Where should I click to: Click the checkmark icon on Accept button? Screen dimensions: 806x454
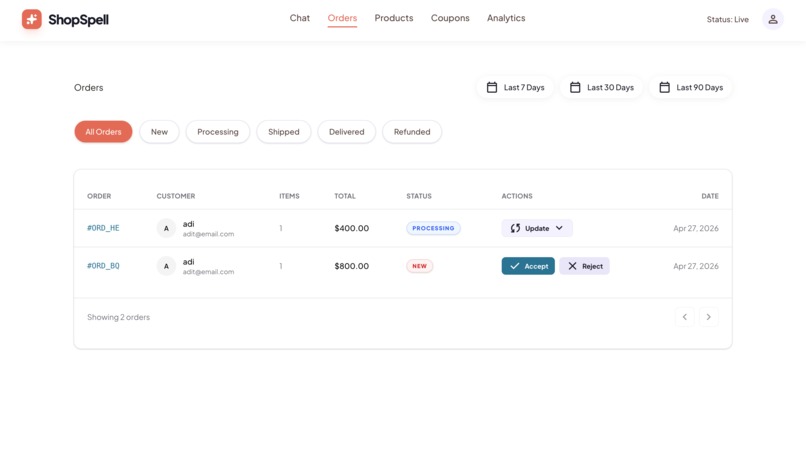pyautogui.click(x=515, y=266)
